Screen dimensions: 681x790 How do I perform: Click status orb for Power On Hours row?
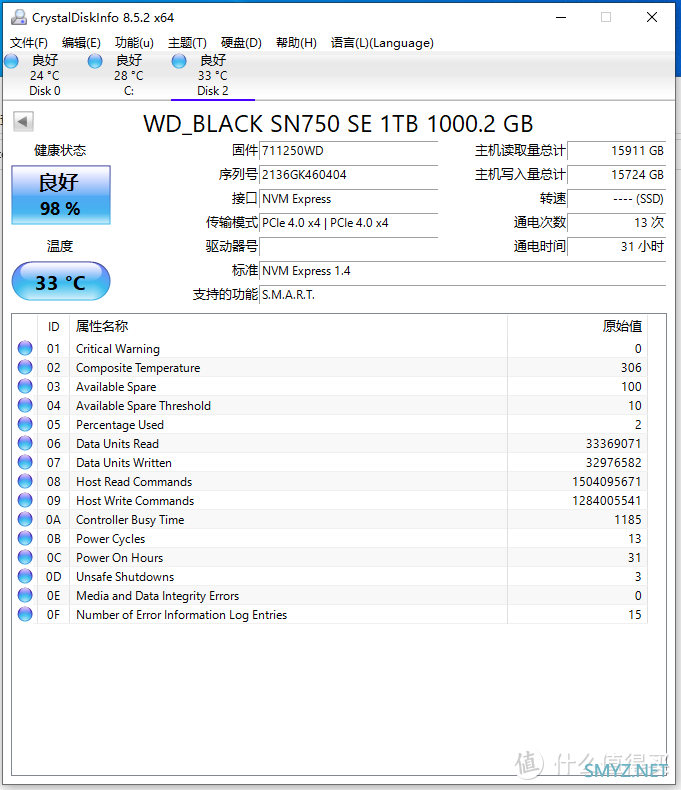(x=25, y=557)
